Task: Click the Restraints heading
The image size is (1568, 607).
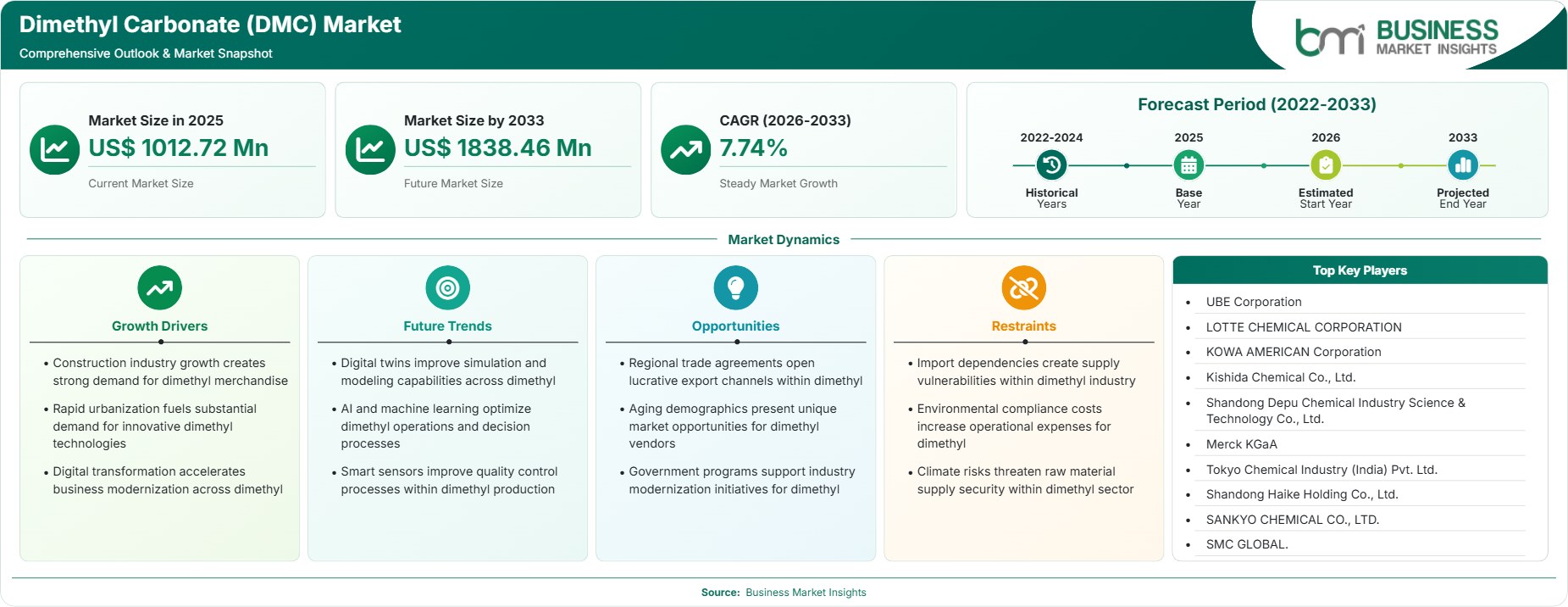Action: click(1023, 326)
